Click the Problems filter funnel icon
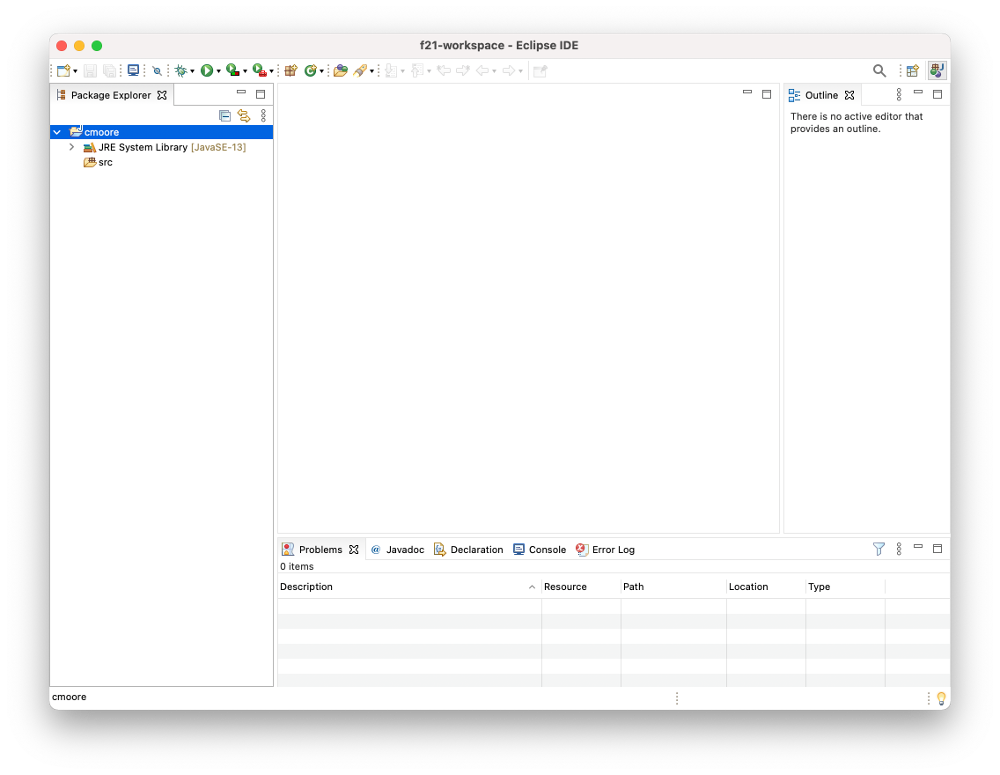 (x=878, y=549)
